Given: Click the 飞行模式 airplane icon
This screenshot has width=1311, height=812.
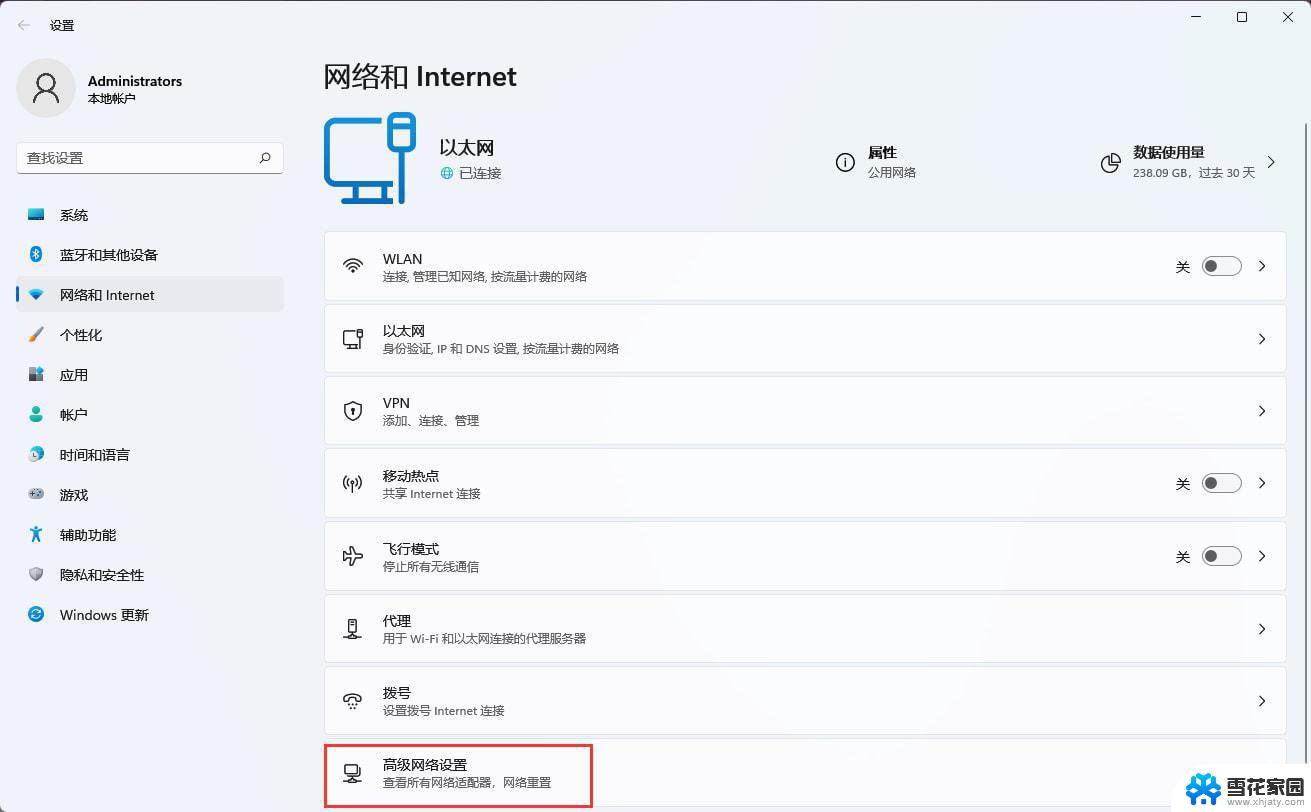Looking at the screenshot, I should [353, 556].
